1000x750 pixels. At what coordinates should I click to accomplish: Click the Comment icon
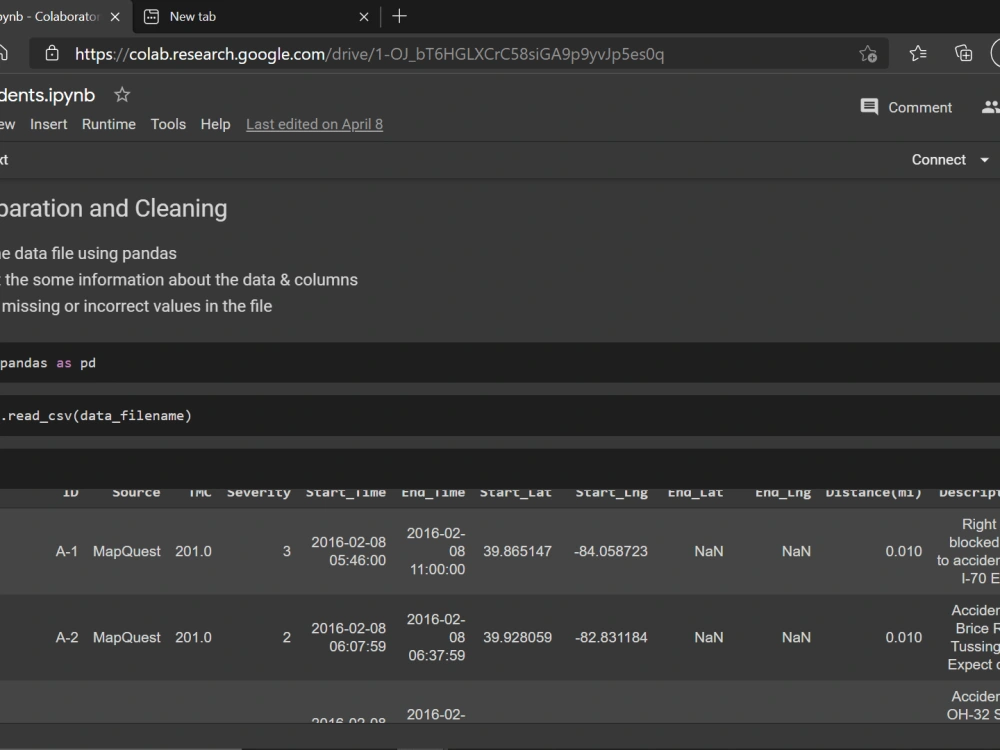(869, 107)
